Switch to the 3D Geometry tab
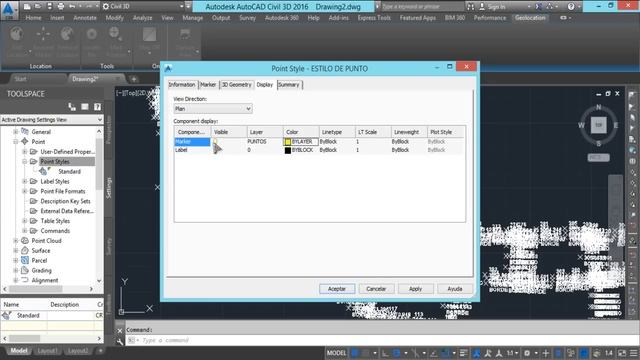Image resolution: width=640 pixels, height=360 pixels. coord(236,84)
